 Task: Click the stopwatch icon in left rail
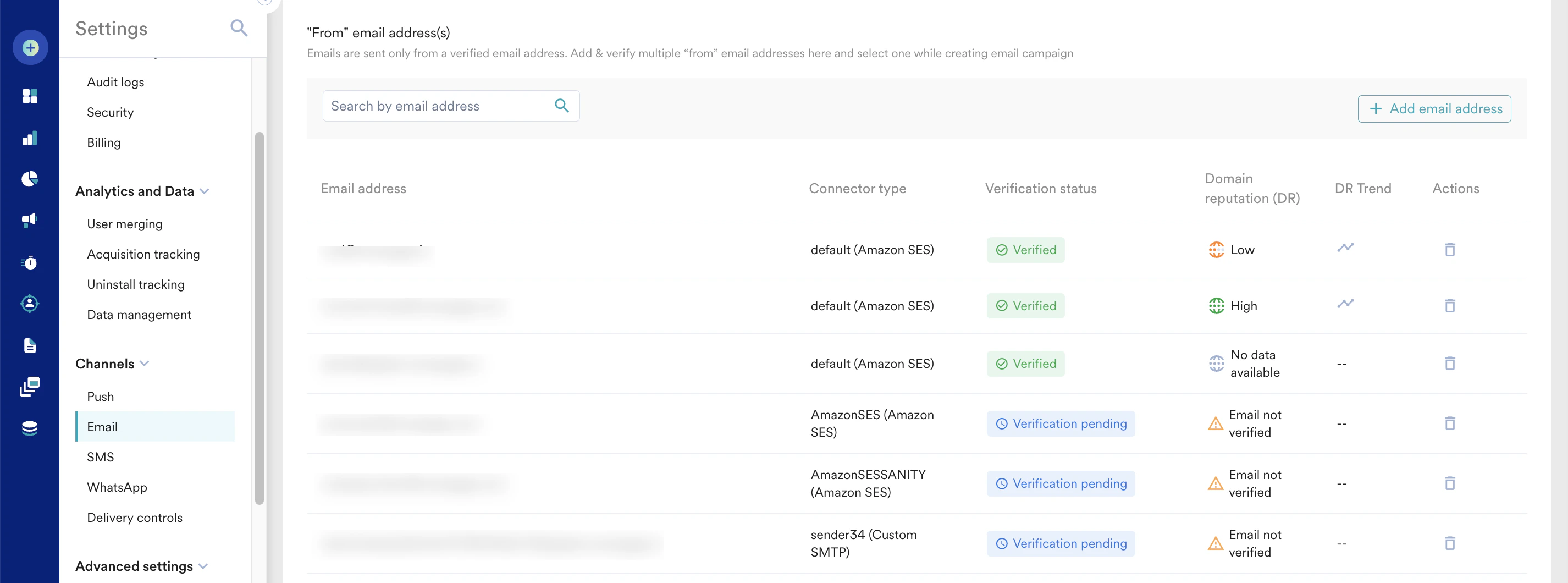click(30, 262)
